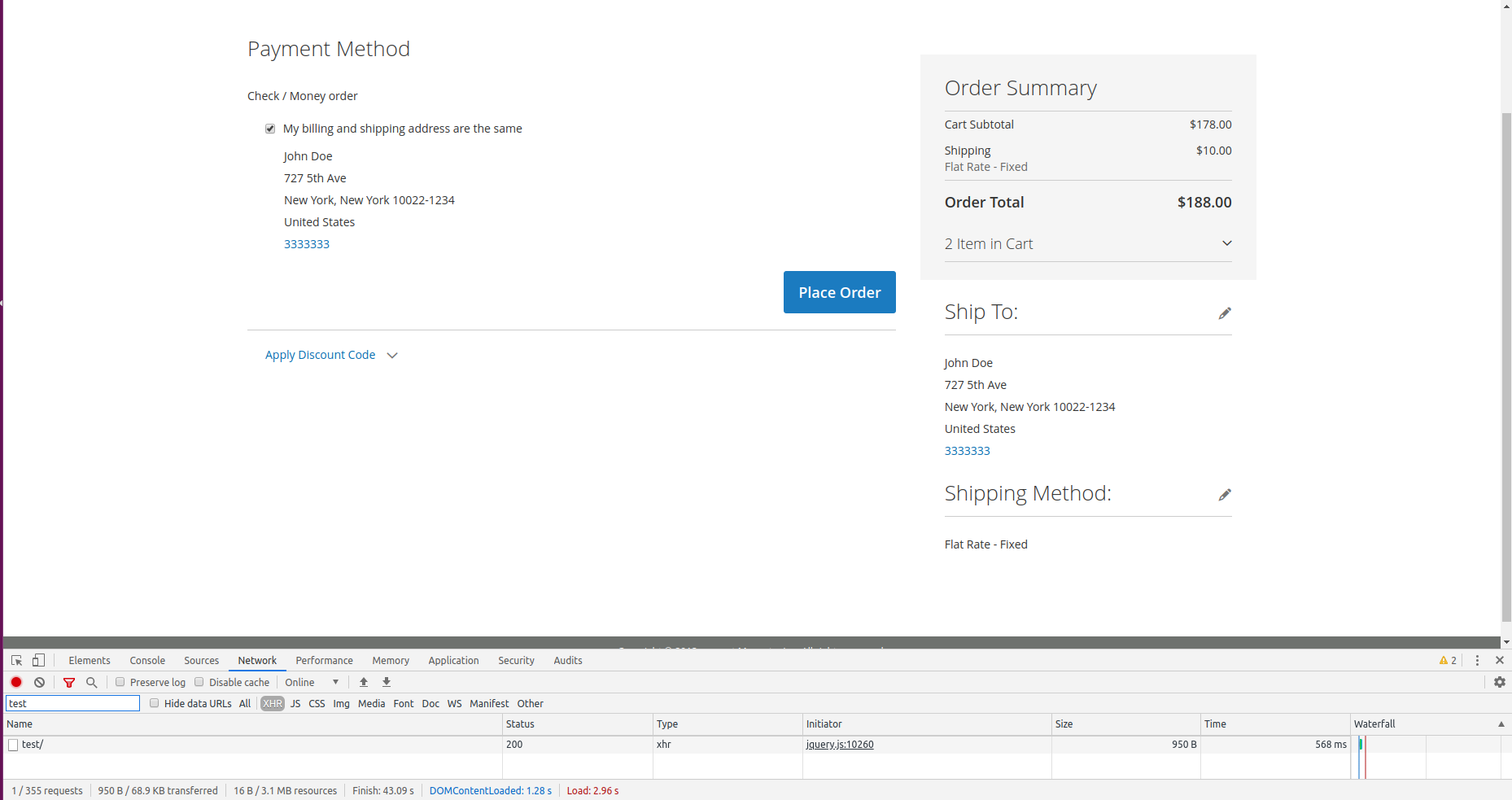Filter requests by Img
This screenshot has width=1512, height=800.
(341, 703)
